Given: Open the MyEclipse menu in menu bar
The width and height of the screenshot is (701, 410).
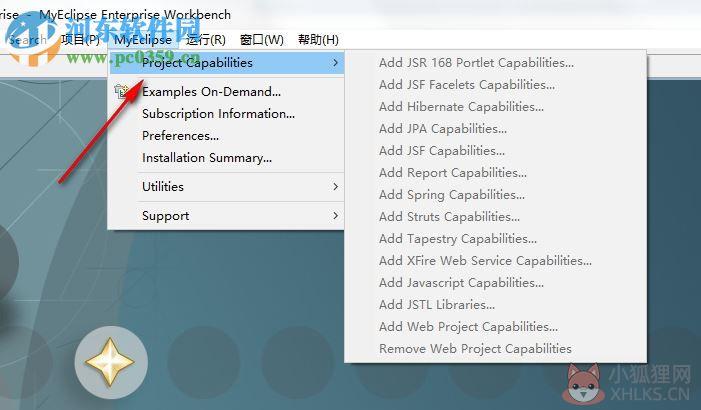Looking at the screenshot, I should click(x=143, y=40).
